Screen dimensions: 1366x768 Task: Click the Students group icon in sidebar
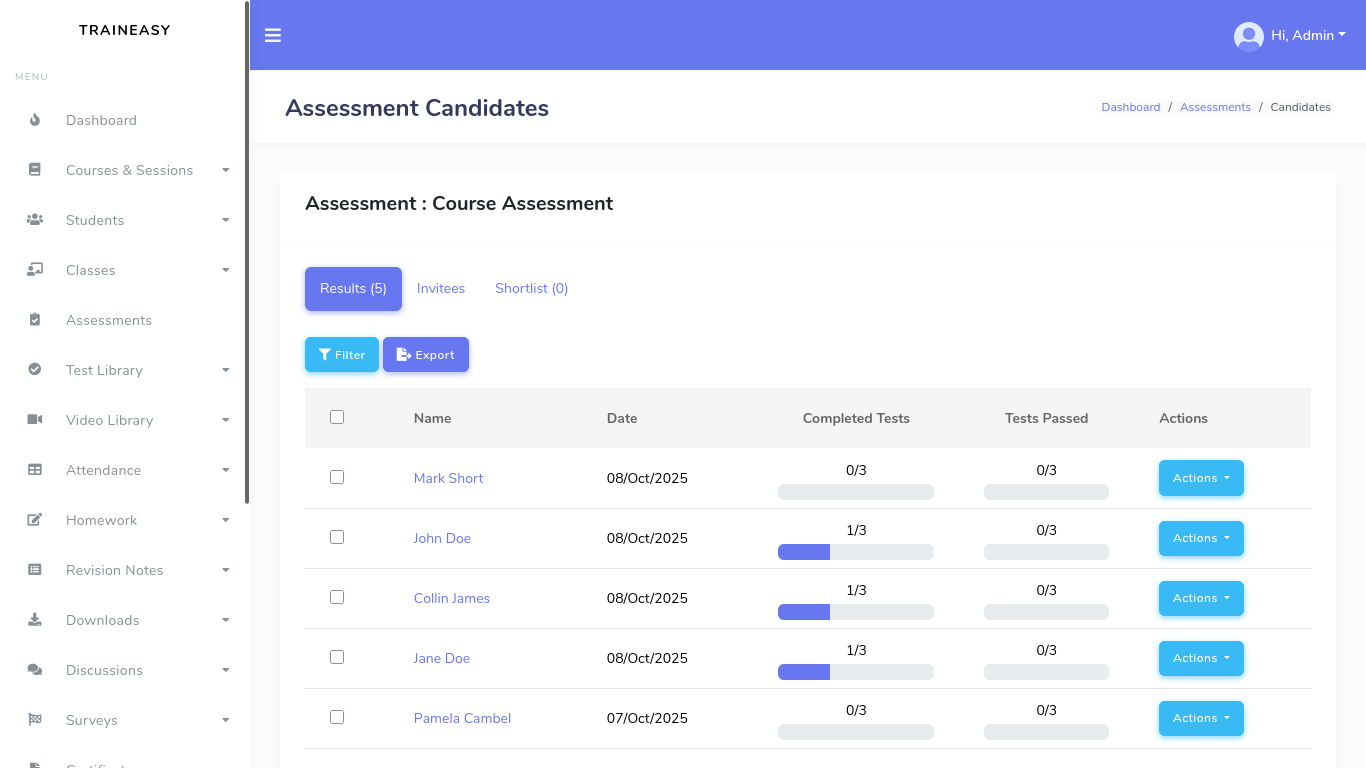point(35,220)
